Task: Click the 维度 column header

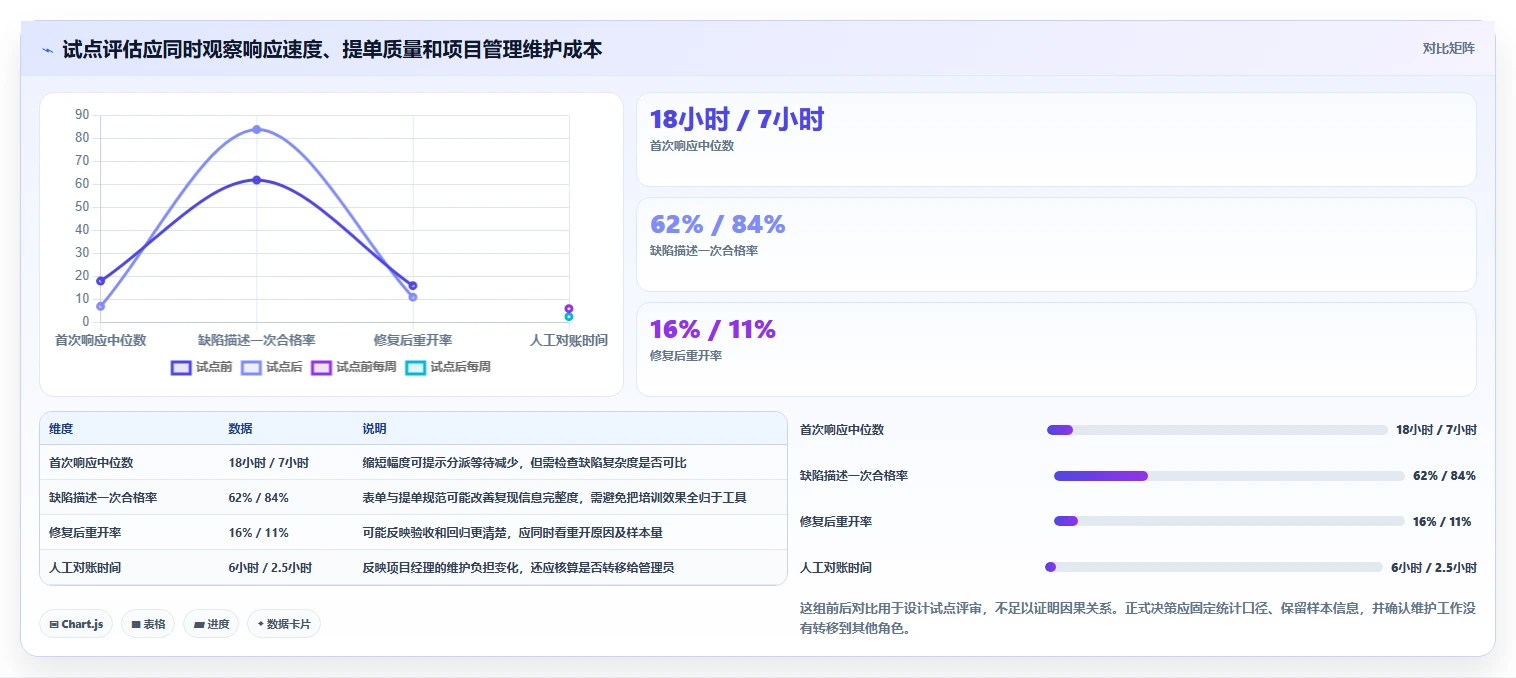Action: (61, 428)
